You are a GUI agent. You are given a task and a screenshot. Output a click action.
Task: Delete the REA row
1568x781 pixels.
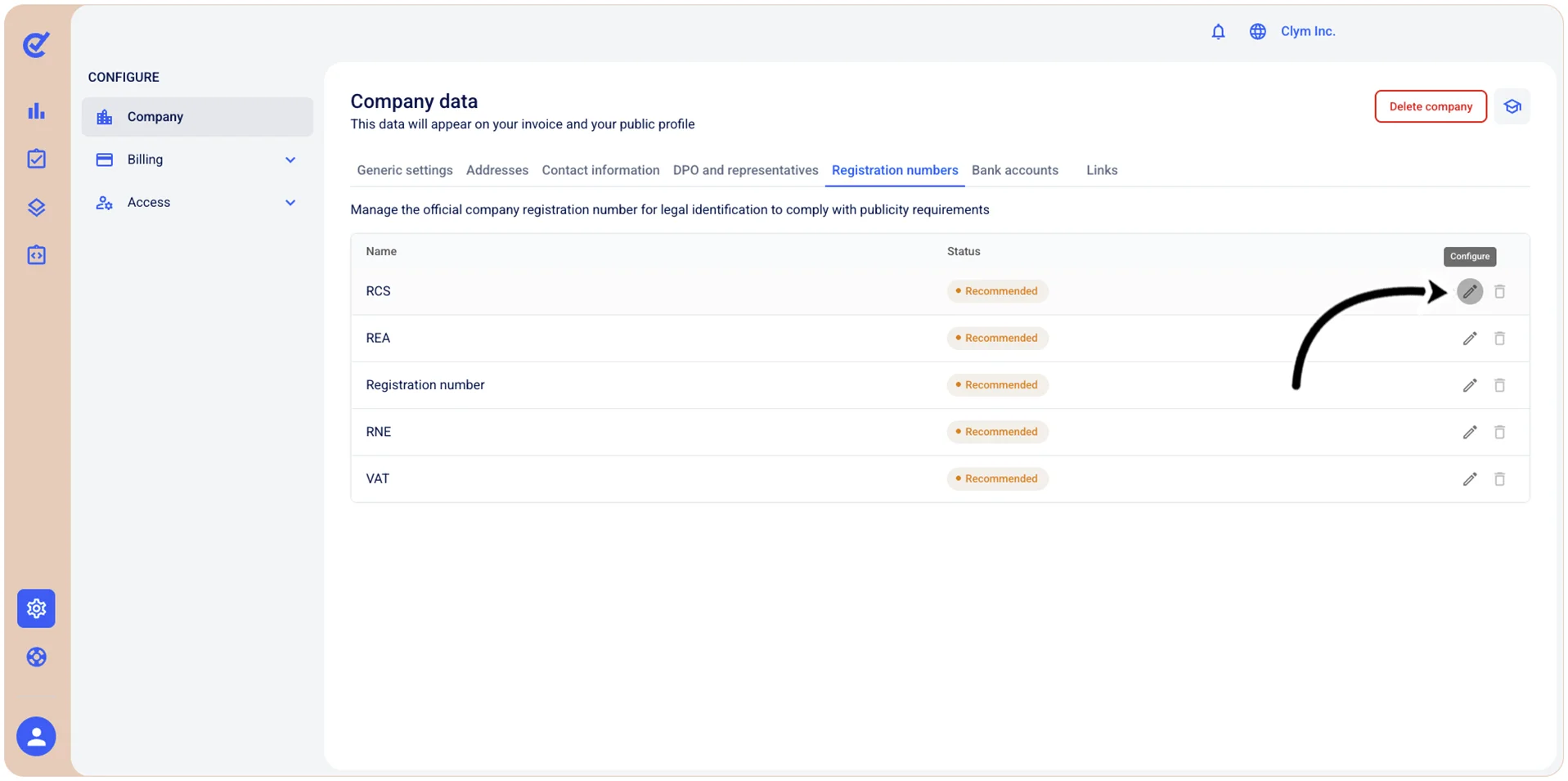pyautogui.click(x=1499, y=338)
